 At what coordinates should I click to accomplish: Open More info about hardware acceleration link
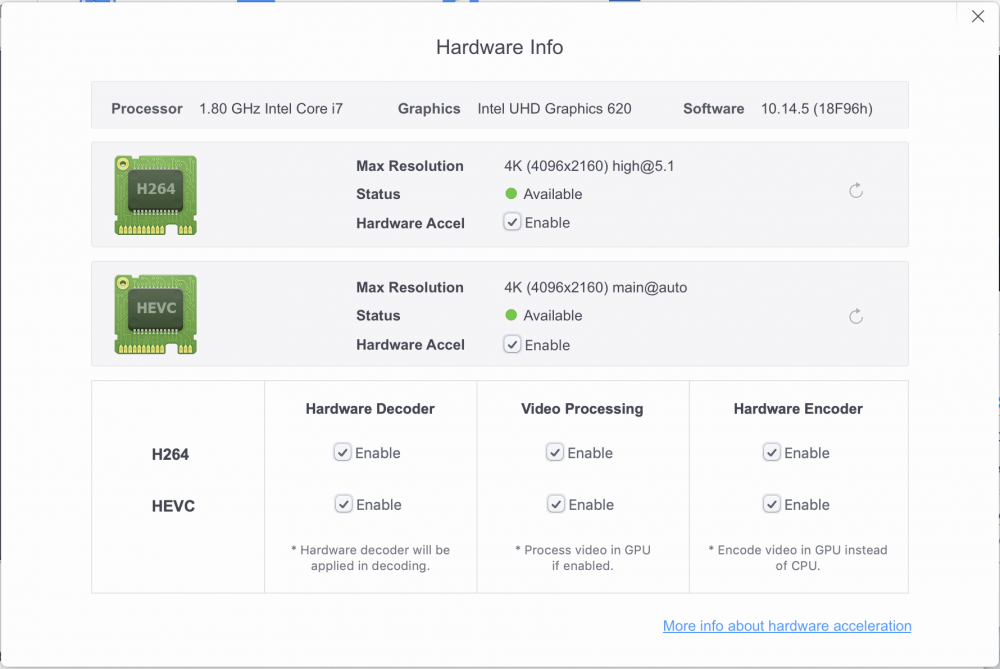point(787,626)
